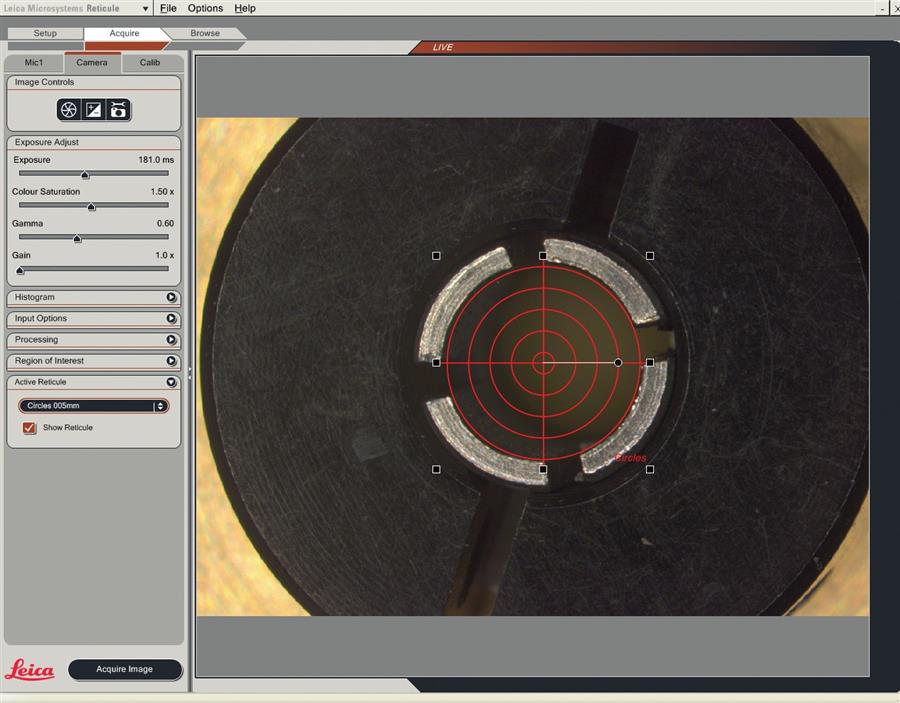Click the reticule bottom-center handle
This screenshot has height=703, width=900.
coord(543,469)
